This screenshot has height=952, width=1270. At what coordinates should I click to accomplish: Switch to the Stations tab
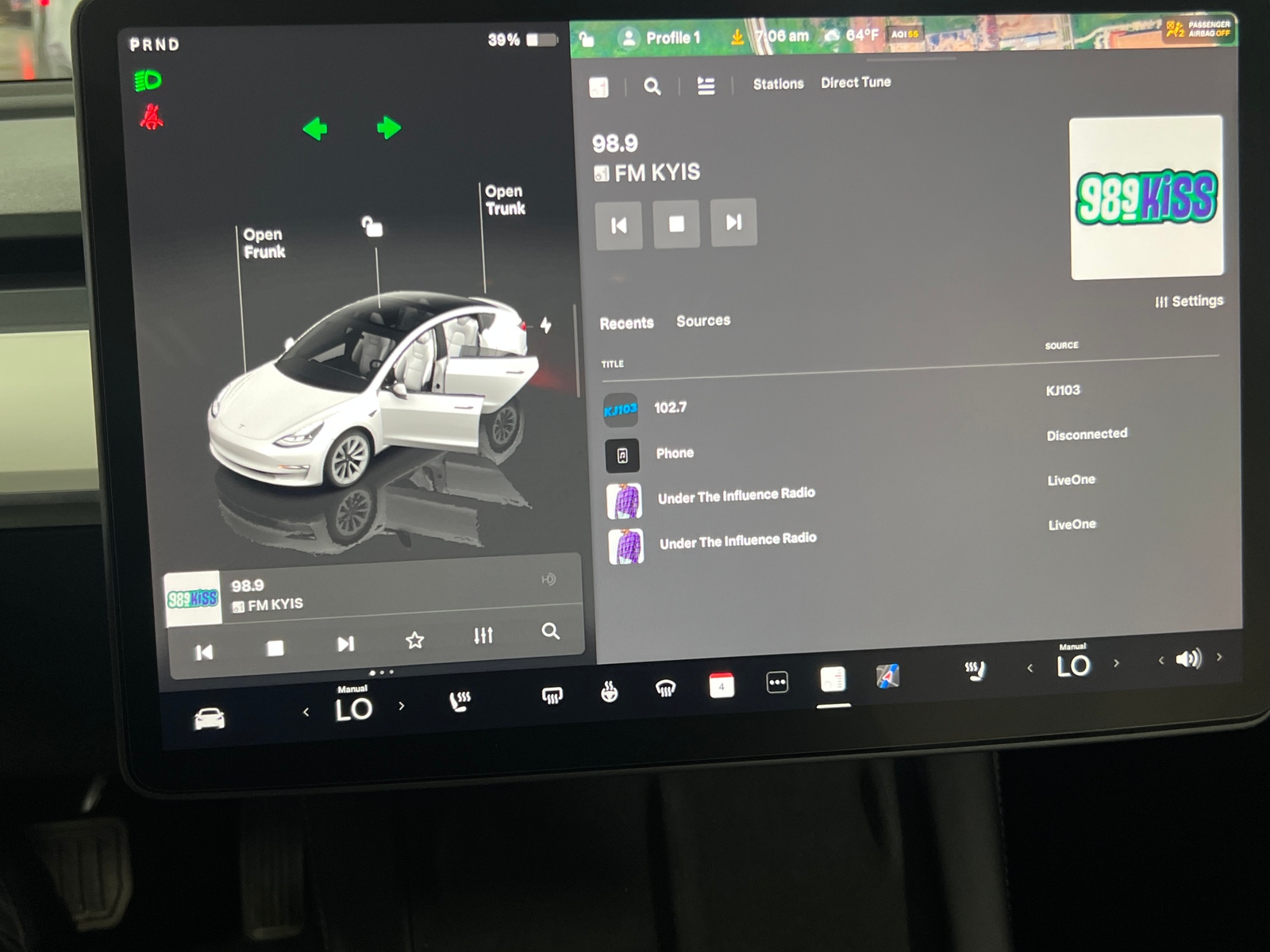[778, 83]
